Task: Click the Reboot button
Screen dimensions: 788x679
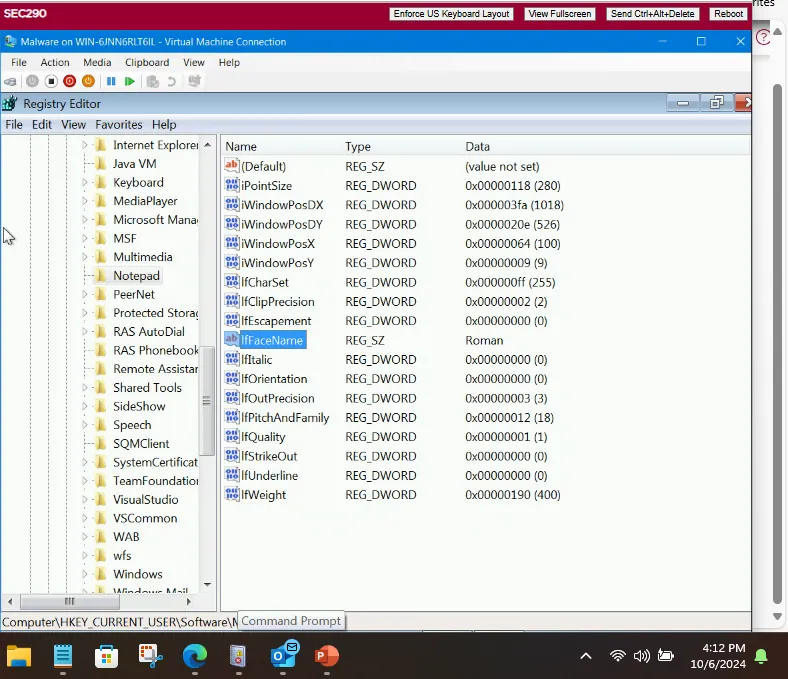Action: [x=728, y=14]
